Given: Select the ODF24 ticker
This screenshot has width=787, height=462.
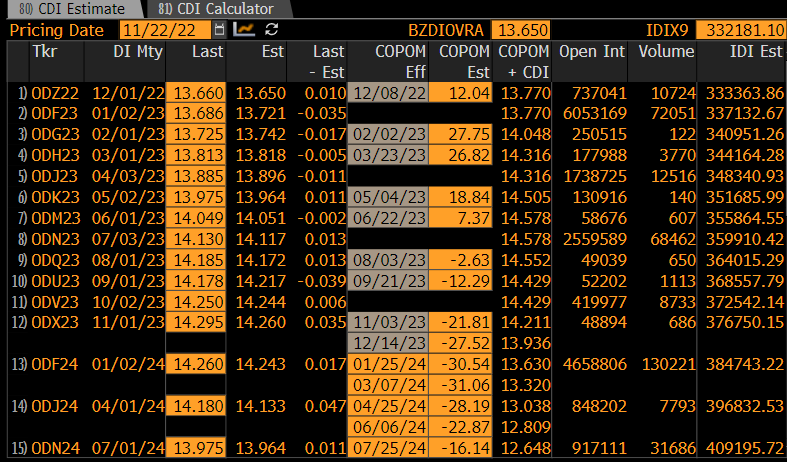Looking at the screenshot, I should click(55, 364).
